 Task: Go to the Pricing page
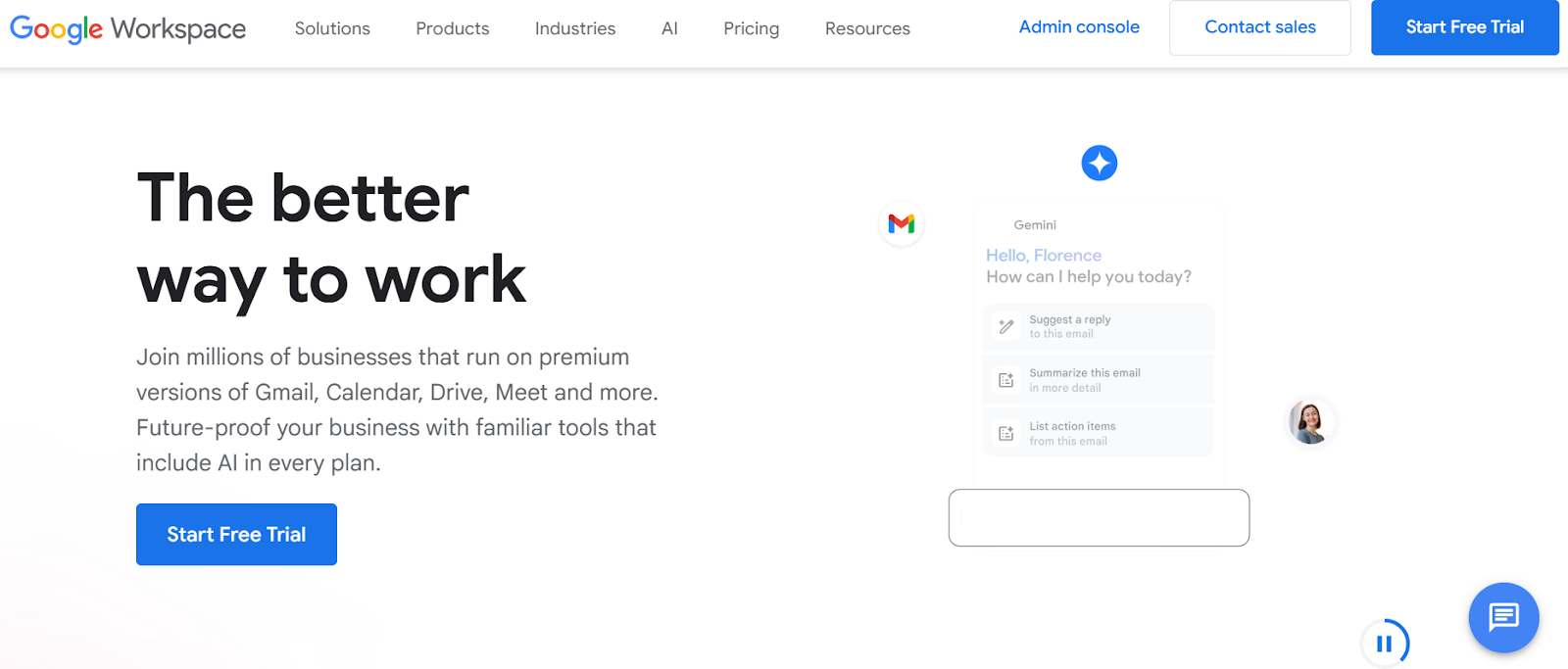(752, 28)
